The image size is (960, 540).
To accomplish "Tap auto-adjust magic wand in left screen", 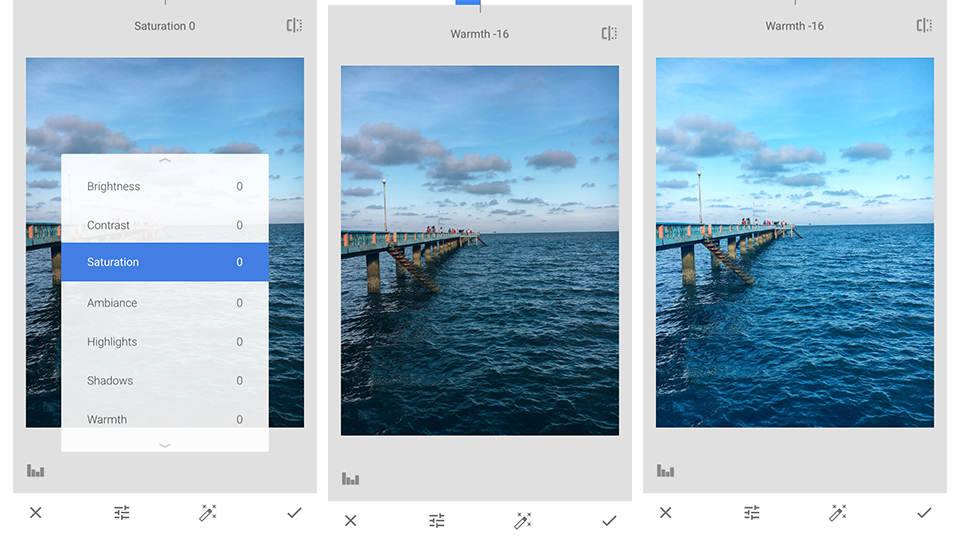I will point(208,512).
